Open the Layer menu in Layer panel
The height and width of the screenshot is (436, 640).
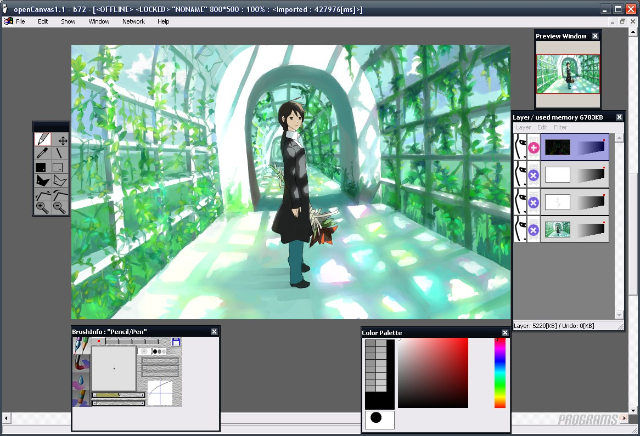(x=523, y=128)
